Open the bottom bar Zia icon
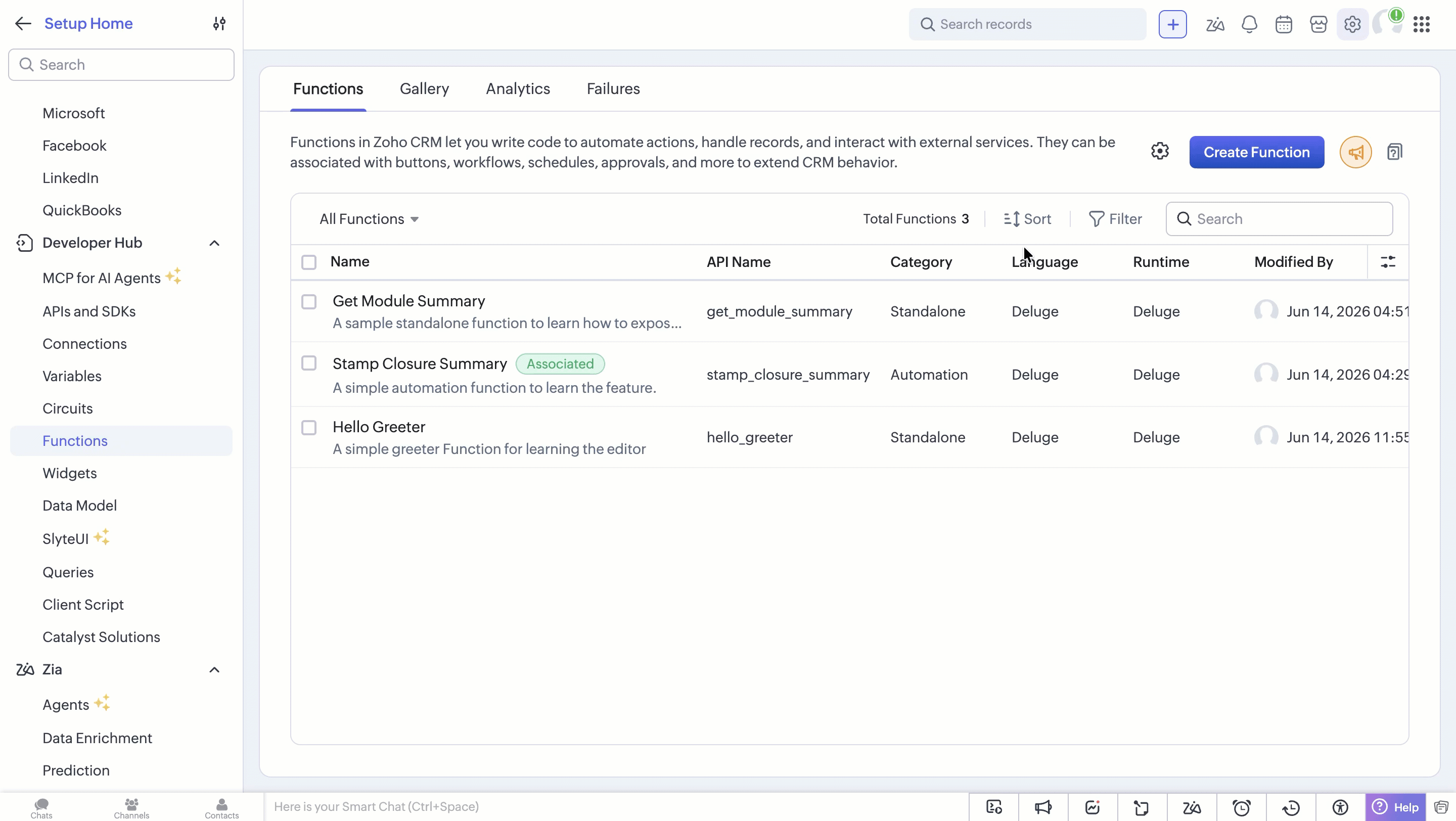This screenshot has width=1456, height=821. click(1192, 807)
